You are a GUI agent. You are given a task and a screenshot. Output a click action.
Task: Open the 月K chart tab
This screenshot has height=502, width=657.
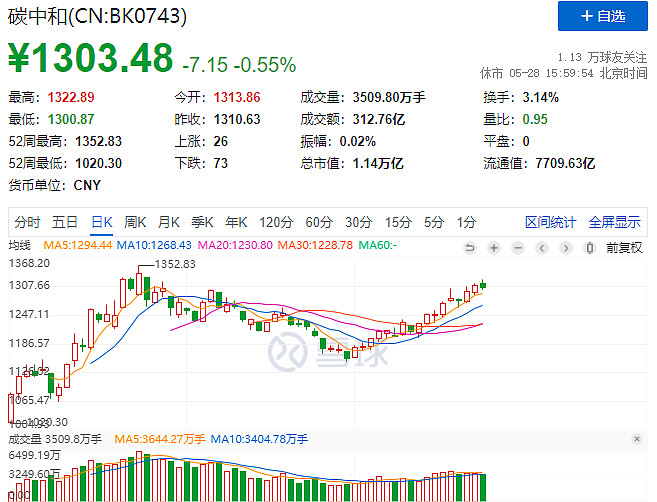click(168, 222)
